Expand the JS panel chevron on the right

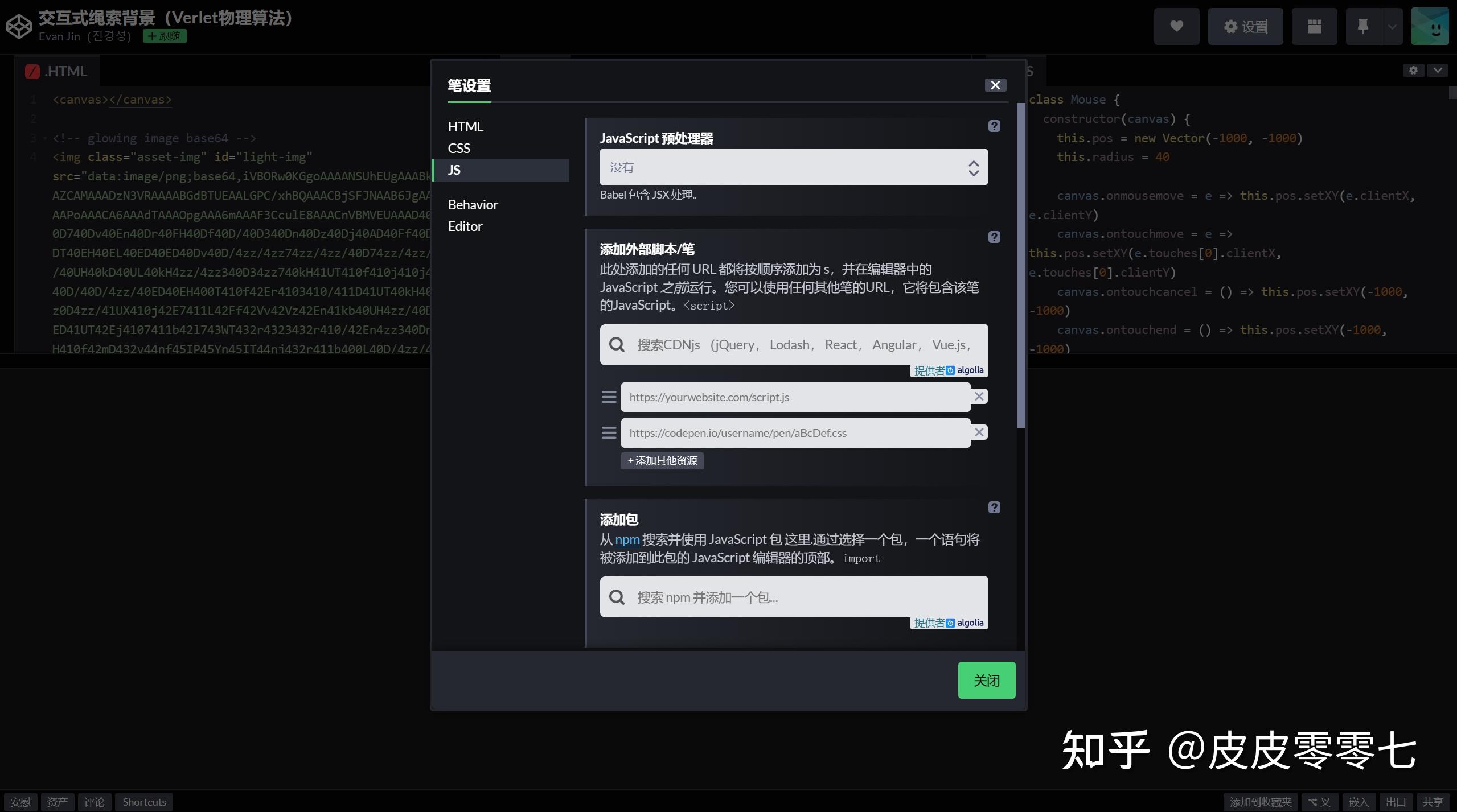(1438, 70)
